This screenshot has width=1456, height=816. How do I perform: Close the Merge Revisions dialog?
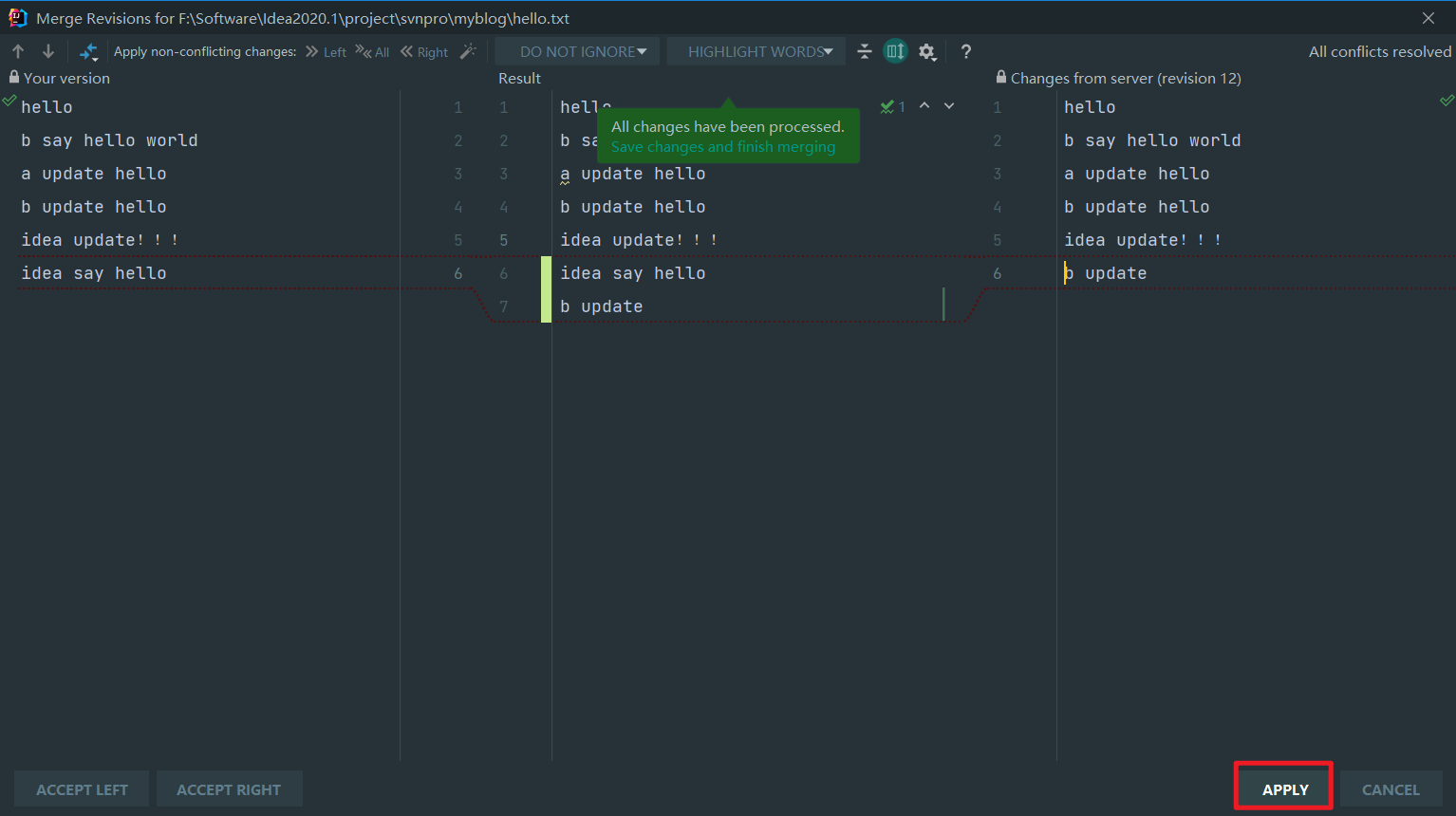(1428, 18)
